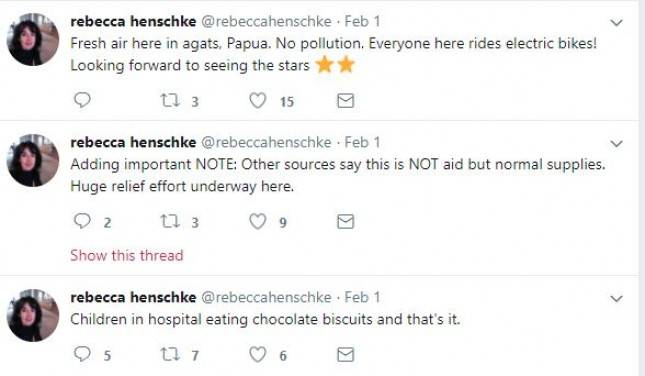
Task: Reply to the Adding important NOTE tweet
Action: (82, 221)
